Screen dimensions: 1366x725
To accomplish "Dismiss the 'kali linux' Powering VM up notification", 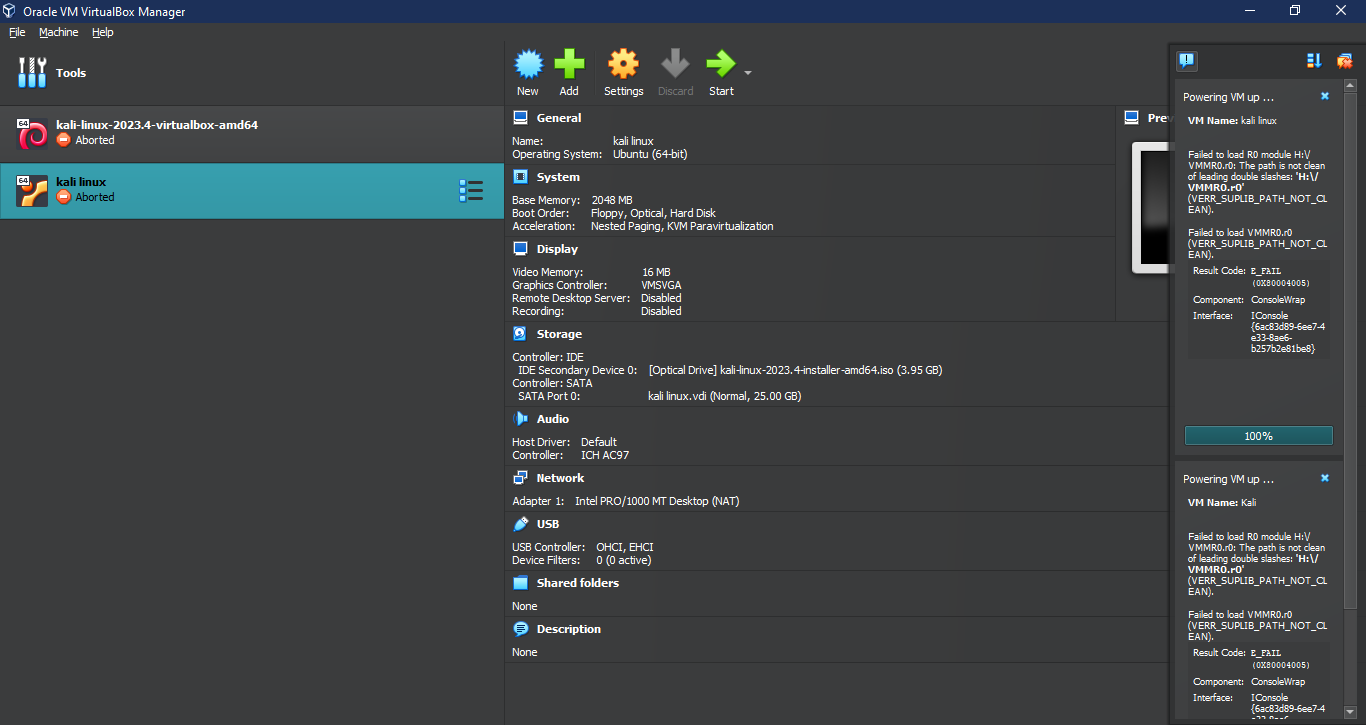I will point(1325,96).
